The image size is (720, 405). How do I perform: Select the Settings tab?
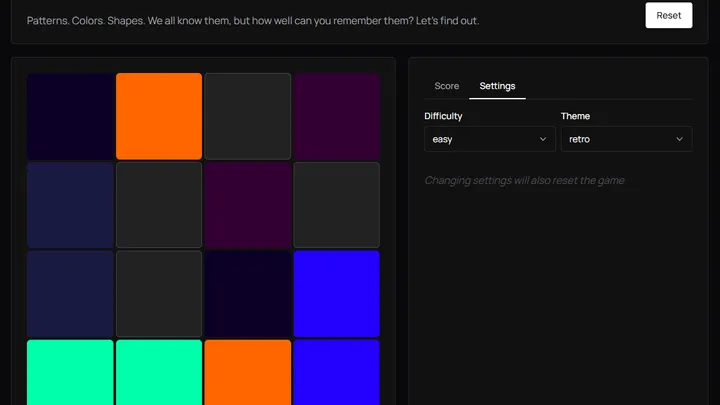pos(497,86)
